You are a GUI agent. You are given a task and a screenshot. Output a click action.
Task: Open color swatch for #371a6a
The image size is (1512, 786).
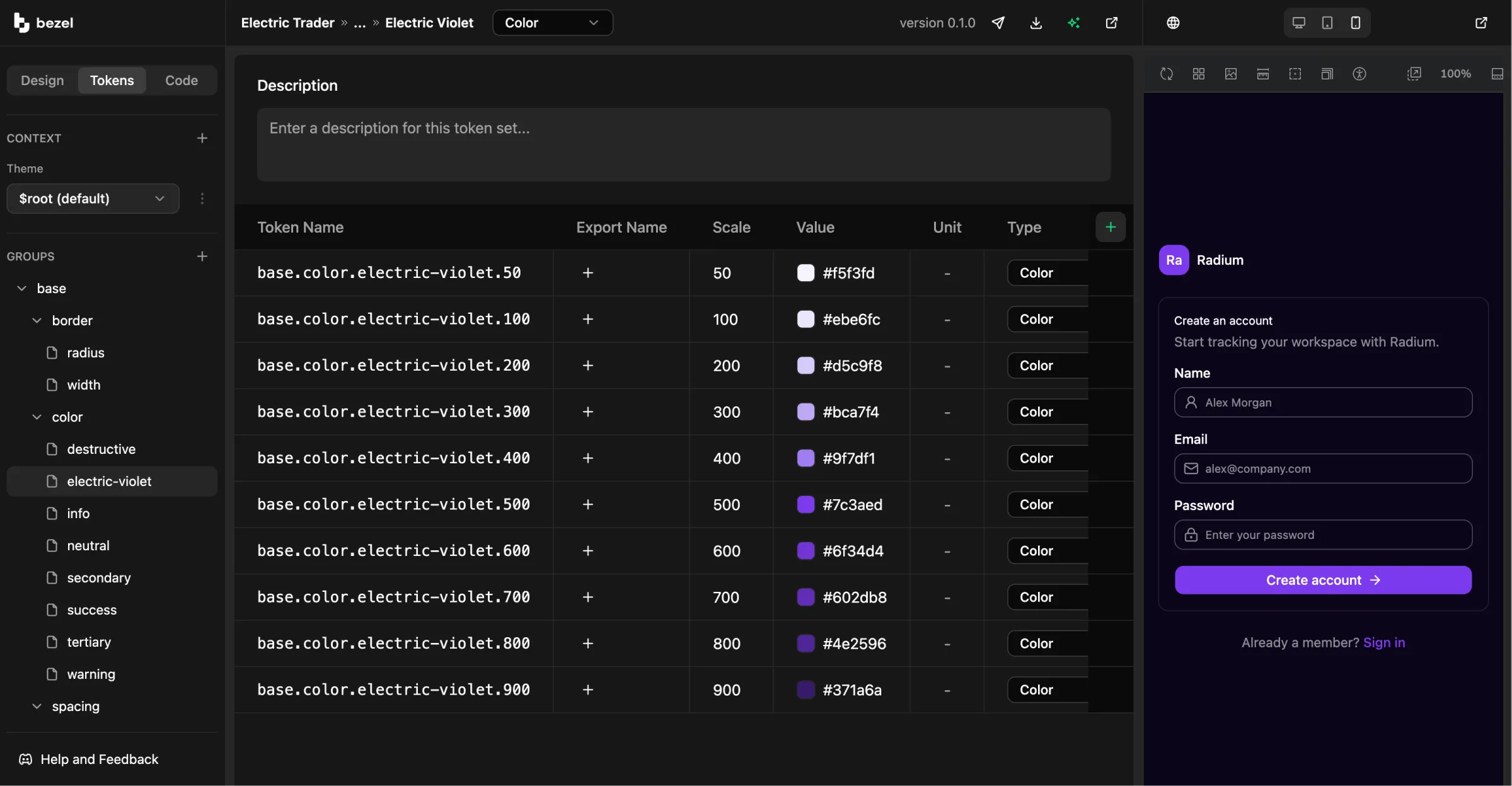point(805,690)
